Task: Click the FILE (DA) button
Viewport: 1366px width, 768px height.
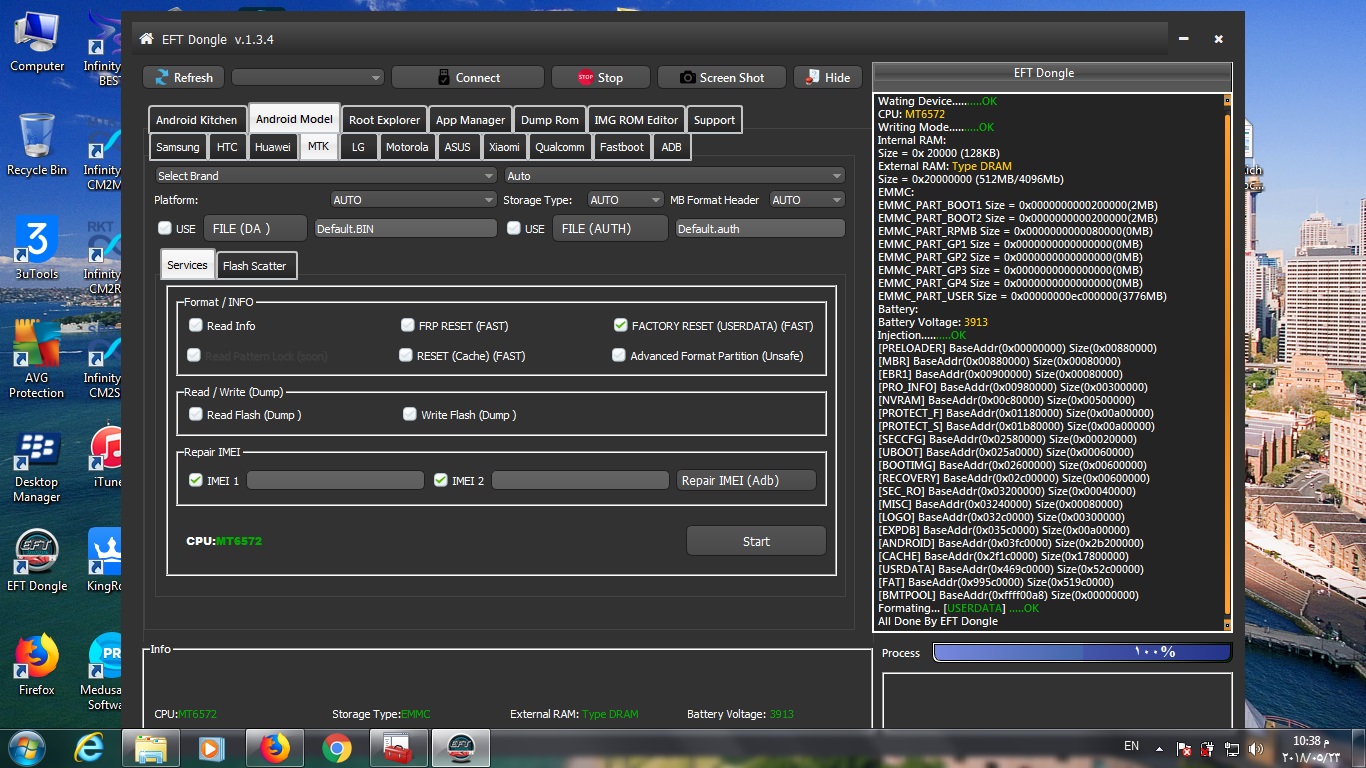Action: [255, 228]
